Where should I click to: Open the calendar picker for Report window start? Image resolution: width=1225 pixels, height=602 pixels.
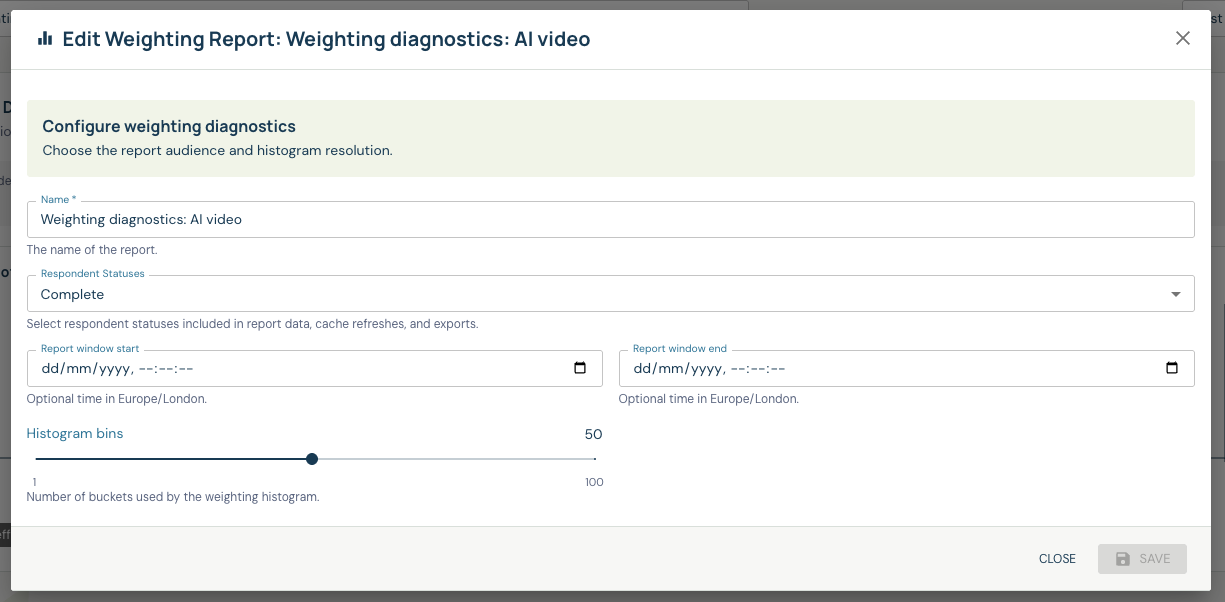(580, 368)
